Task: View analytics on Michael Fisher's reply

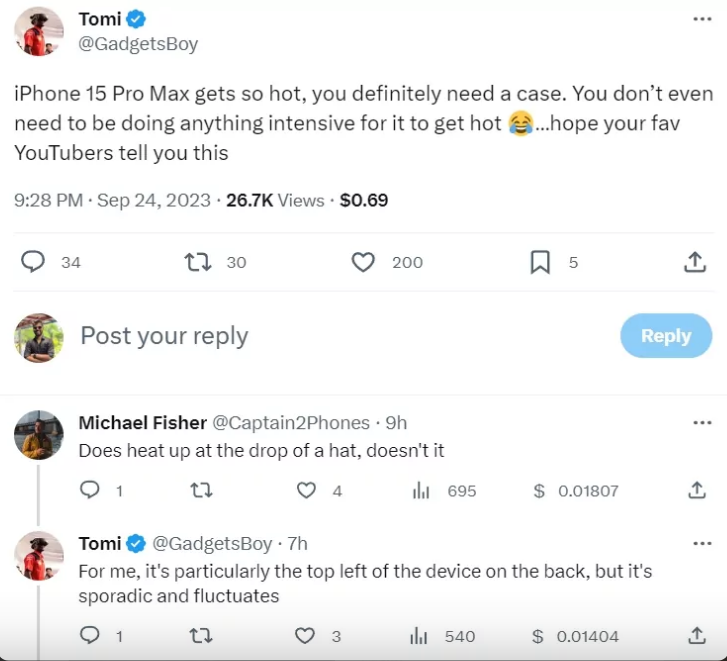Action: [421, 491]
